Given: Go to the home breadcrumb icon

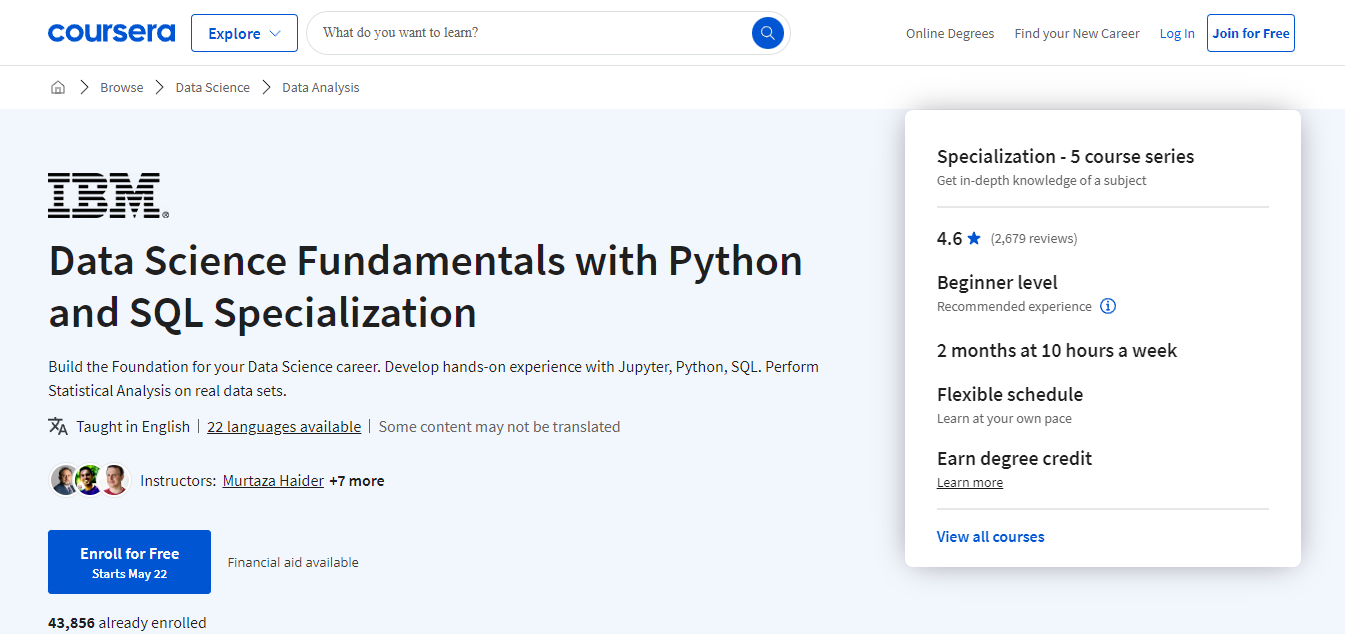Looking at the screenshot, I should pos(58,88).
